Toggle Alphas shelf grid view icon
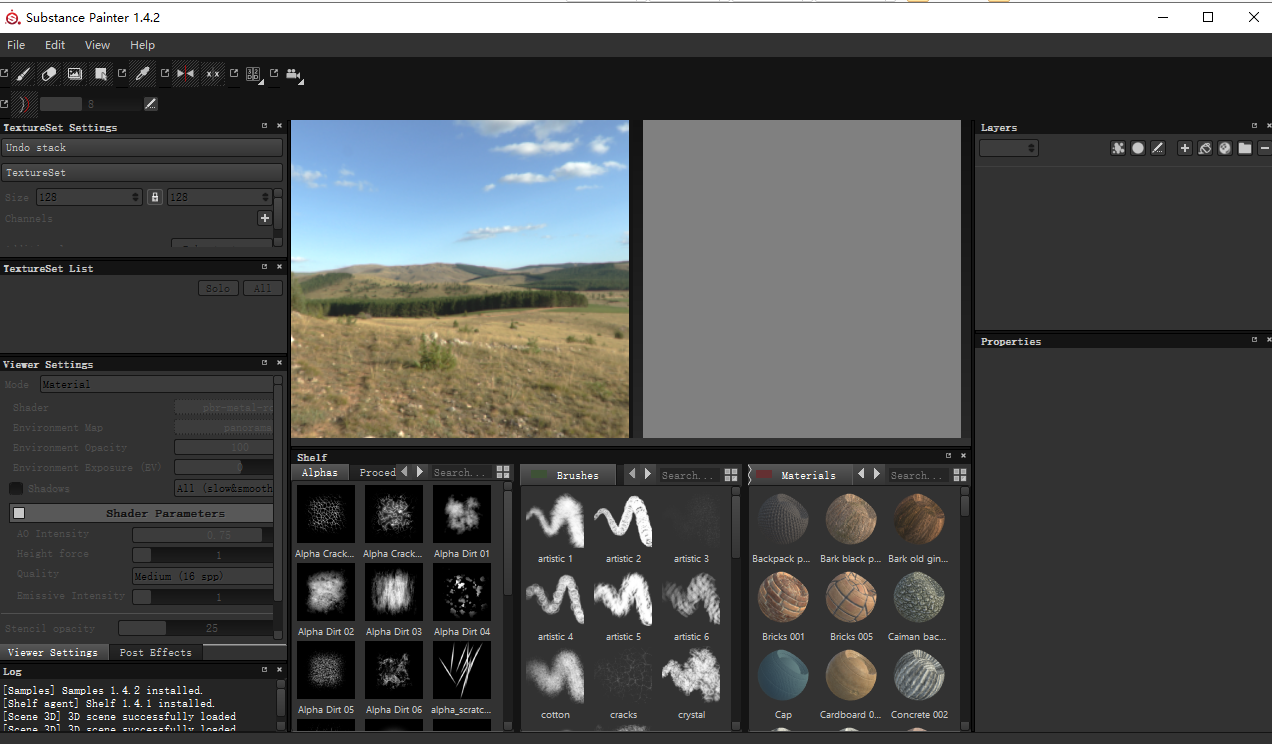This screenshot has width=1272, height=744. tap(503, 472)
